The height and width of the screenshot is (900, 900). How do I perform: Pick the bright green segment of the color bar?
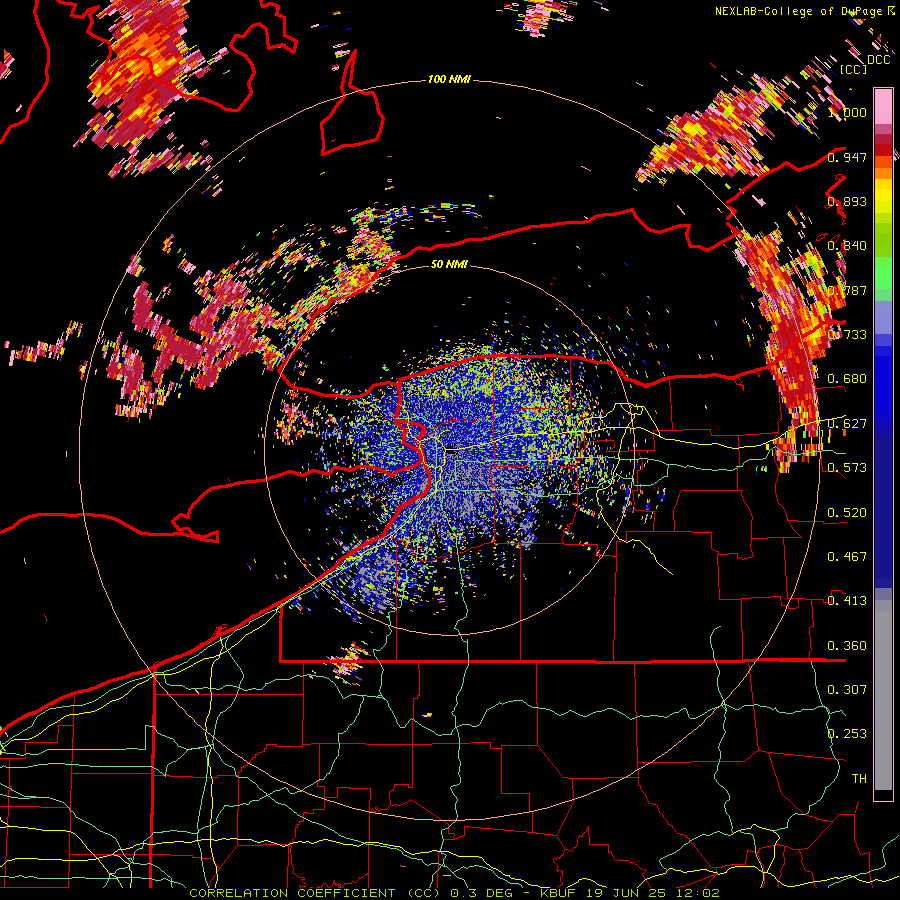click(883, 271)
